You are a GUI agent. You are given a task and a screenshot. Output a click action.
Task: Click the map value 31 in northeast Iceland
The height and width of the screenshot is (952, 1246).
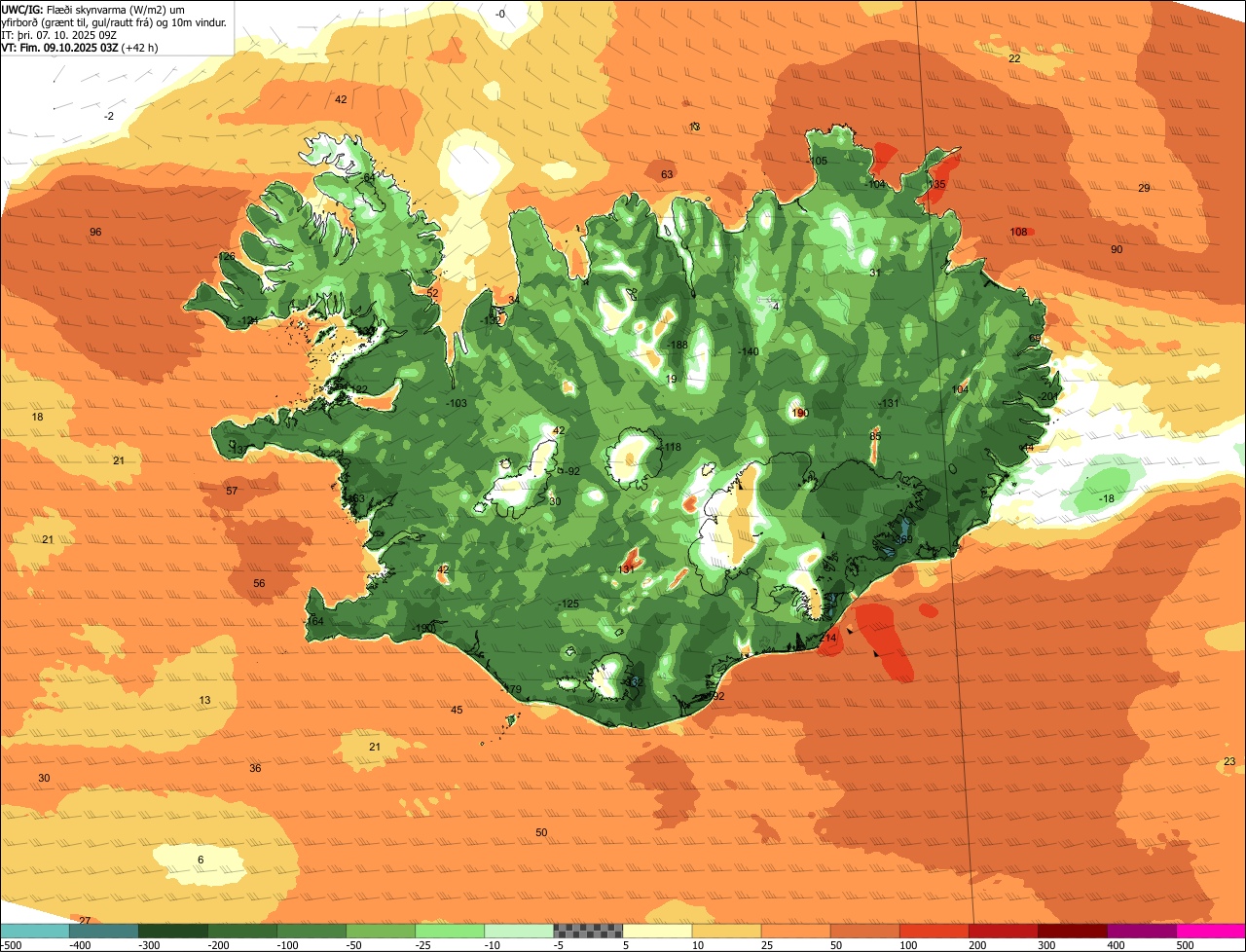coord(874,273)
